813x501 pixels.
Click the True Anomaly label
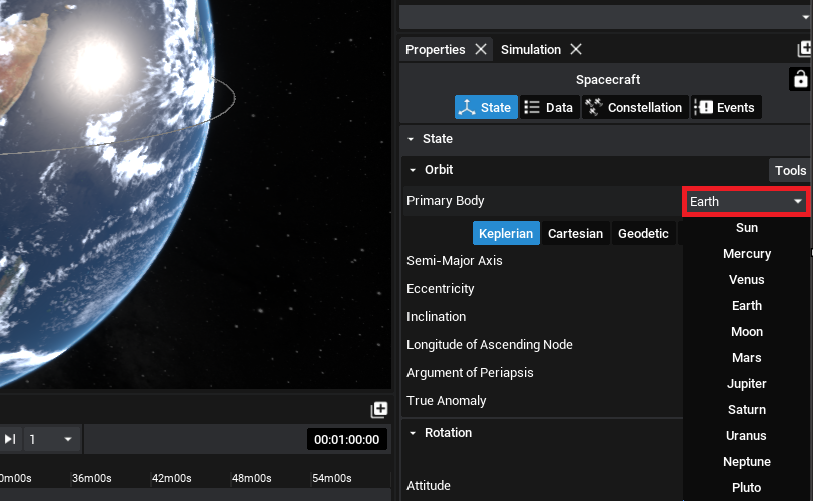(446, 400)
